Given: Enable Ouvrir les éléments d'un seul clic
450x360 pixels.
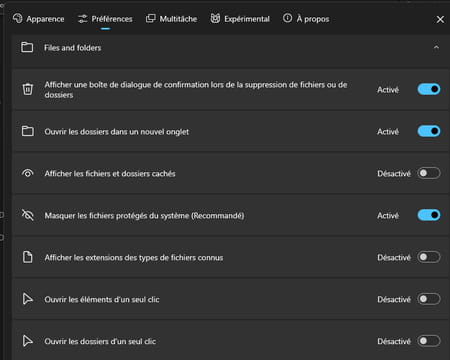Looking at the screenshot, I should click(429, 299).
